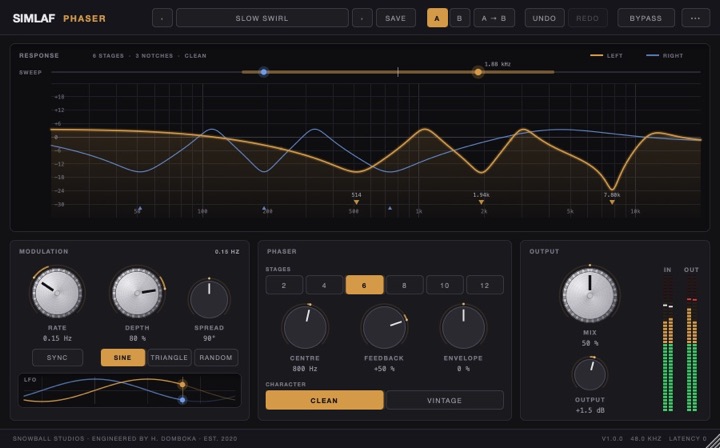Select the VINTAGE character mode
Screen dimensions: 720x448
pos(444,400)
